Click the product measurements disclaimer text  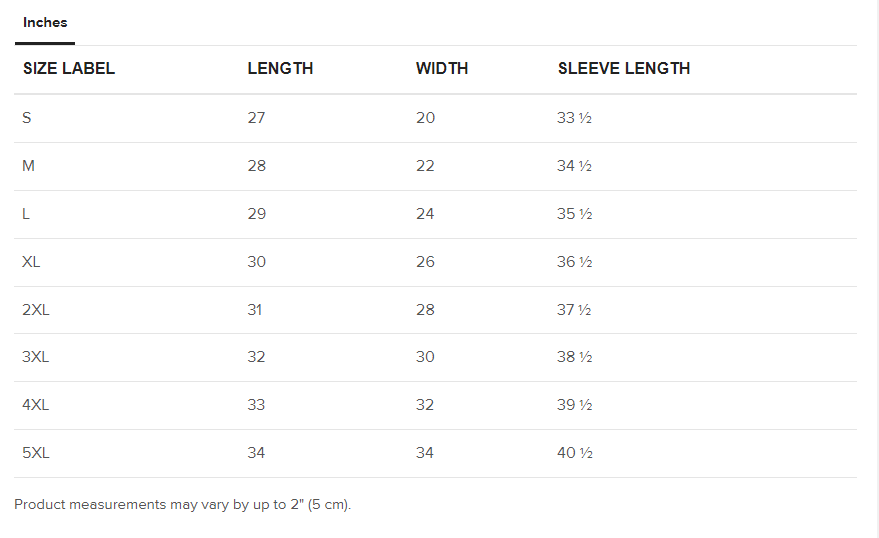(x=183, y=505)
